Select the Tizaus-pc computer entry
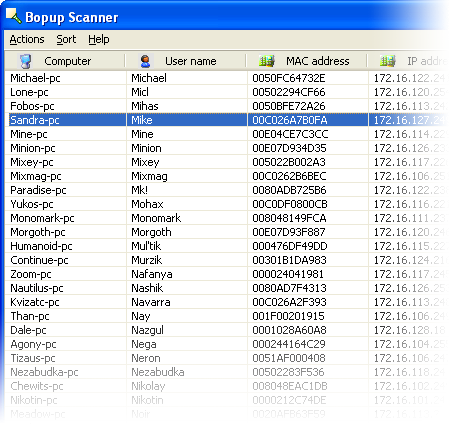 point(33,358)
